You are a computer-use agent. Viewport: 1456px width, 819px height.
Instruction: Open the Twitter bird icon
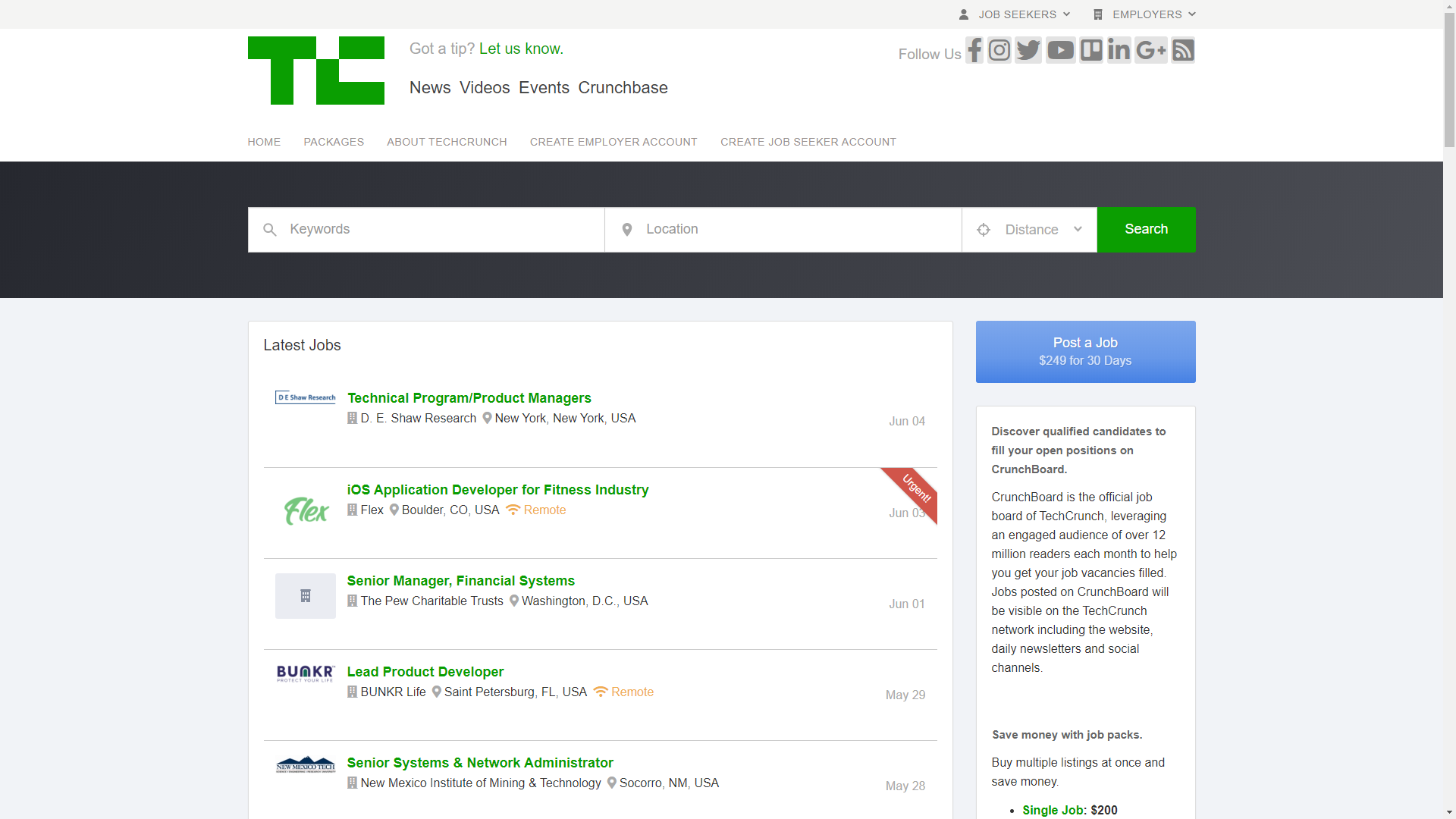[x=1028, y=51]
